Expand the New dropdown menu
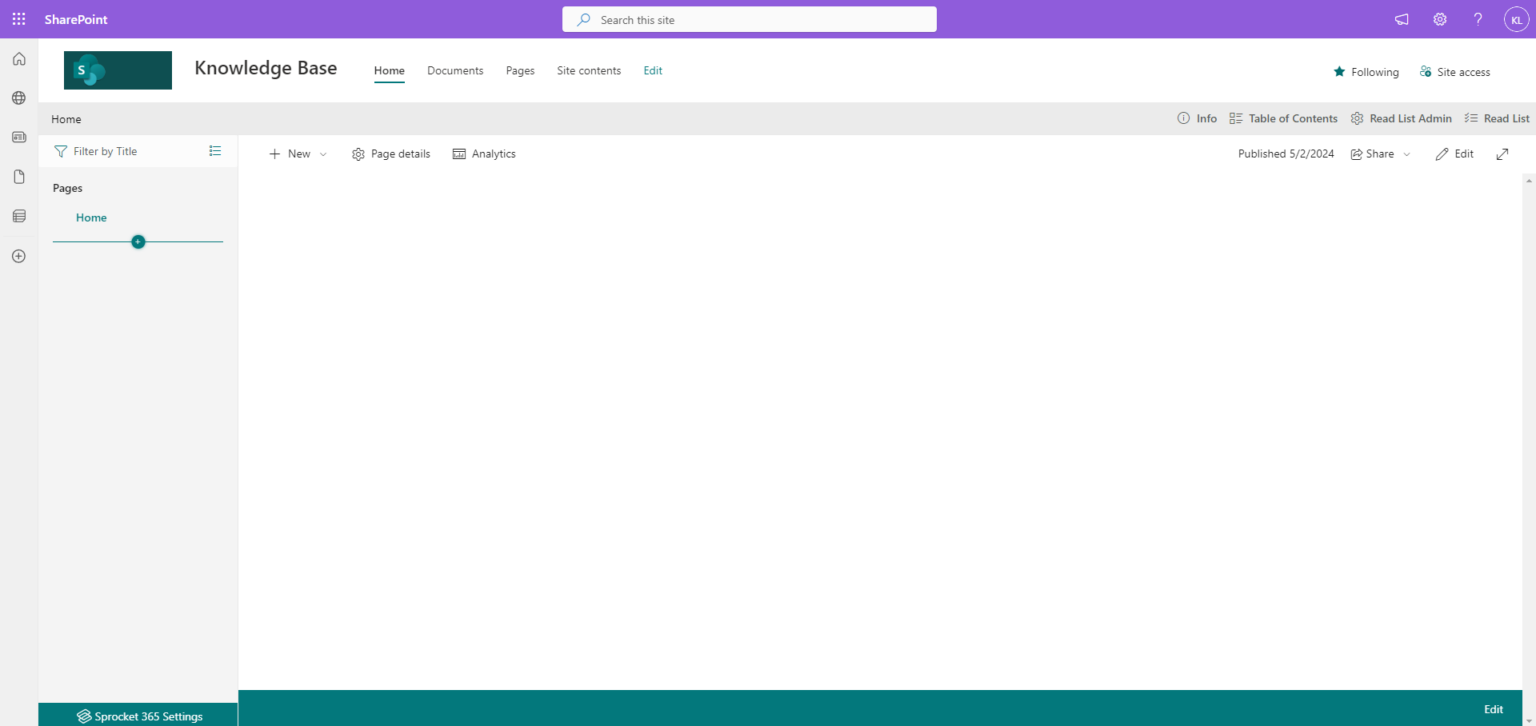The width and height of the screenshot is (1536, 726). pyautogui.click(x=324, y=153)
